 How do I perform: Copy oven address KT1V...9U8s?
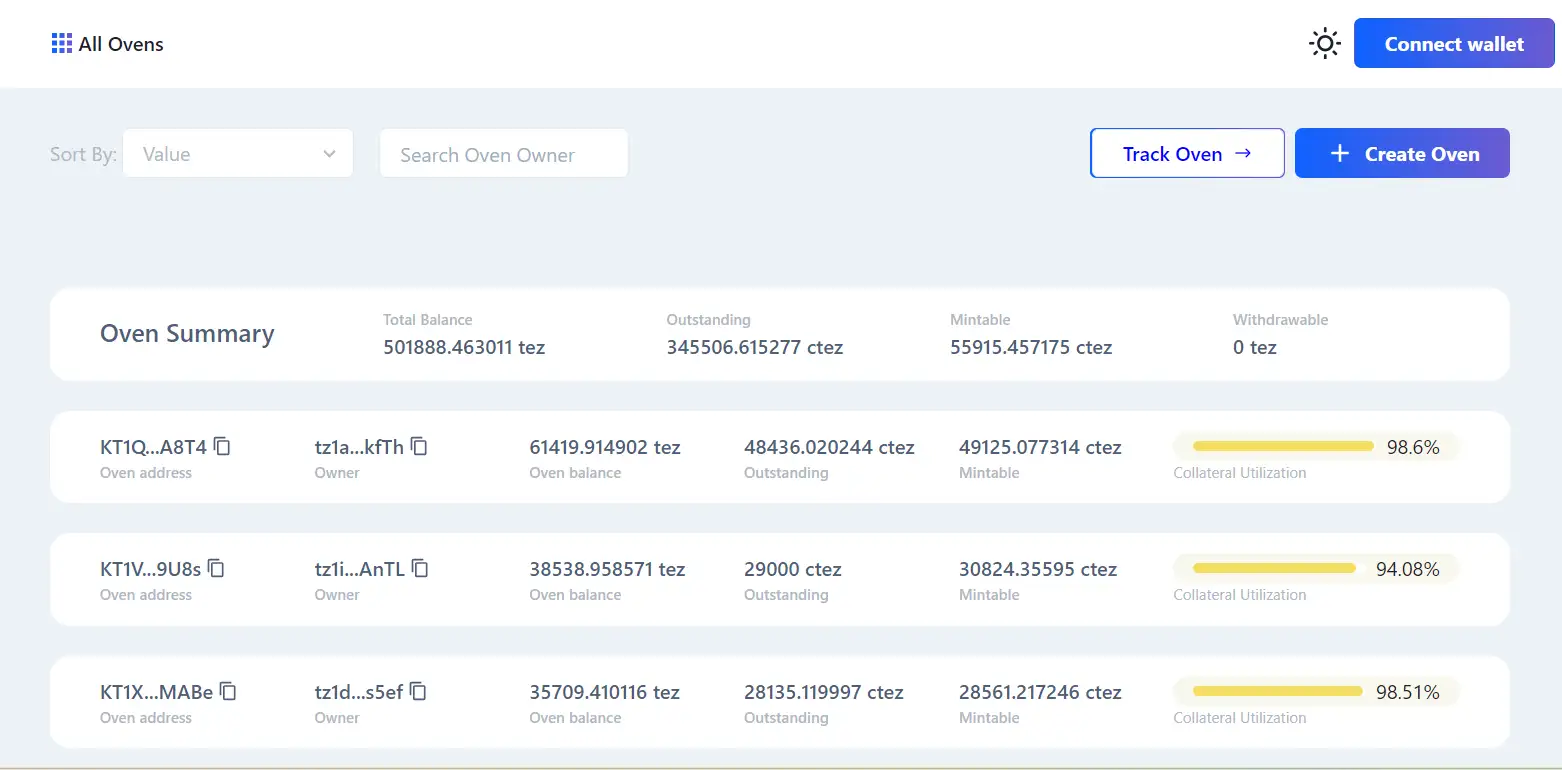coord(216,568)
